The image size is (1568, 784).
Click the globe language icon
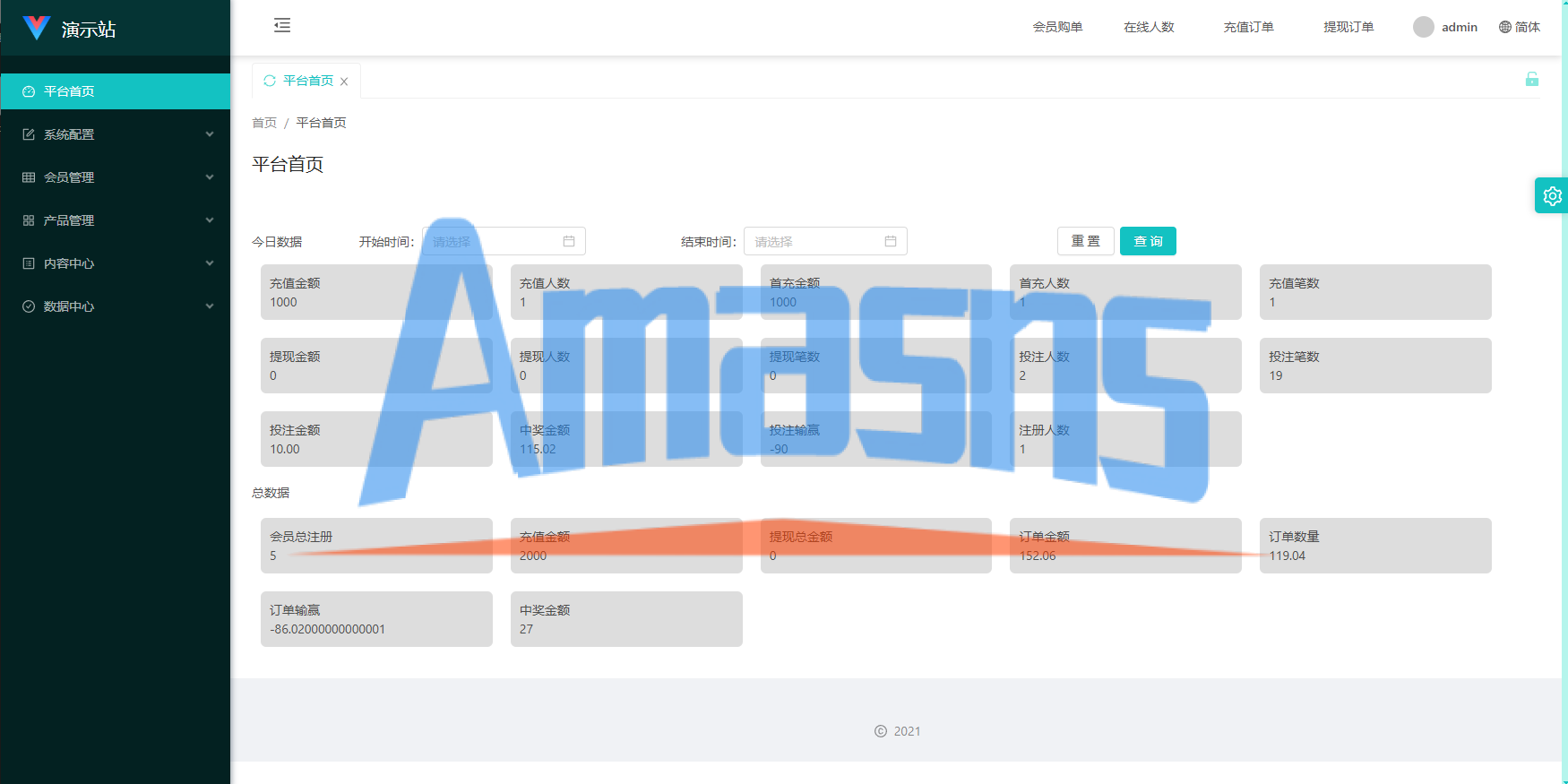[1505, 27]
